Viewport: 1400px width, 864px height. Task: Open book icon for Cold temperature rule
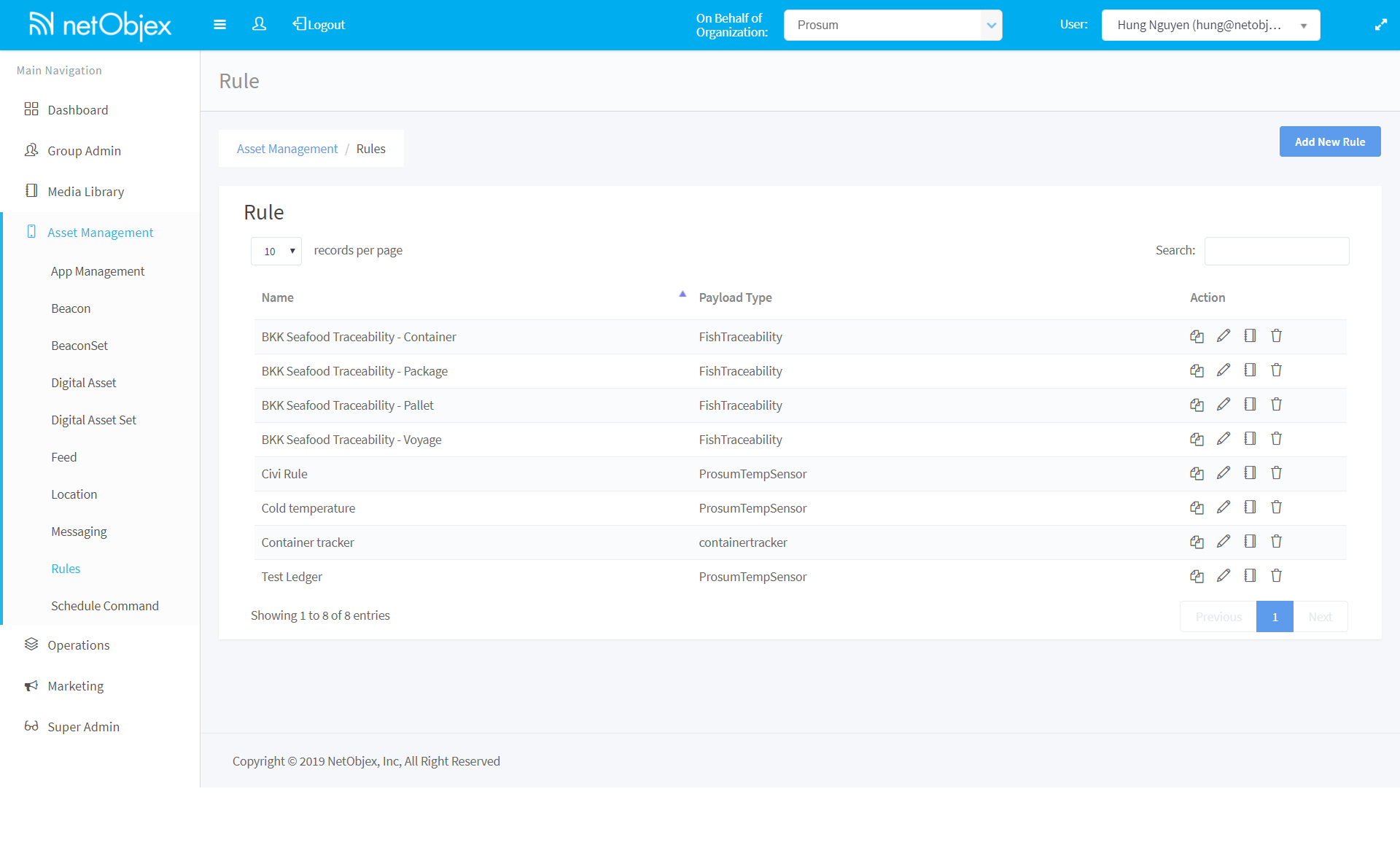(x=1250, y=507)
